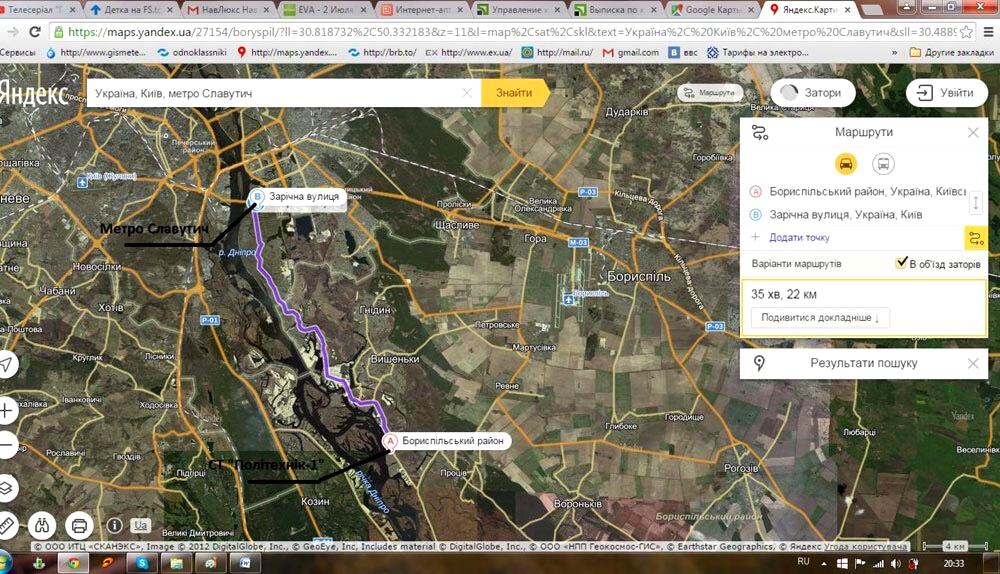The height and width of the screenshot is (574, 1000).
Task: Reload the page with the refresh button
Action: (35, 31)
